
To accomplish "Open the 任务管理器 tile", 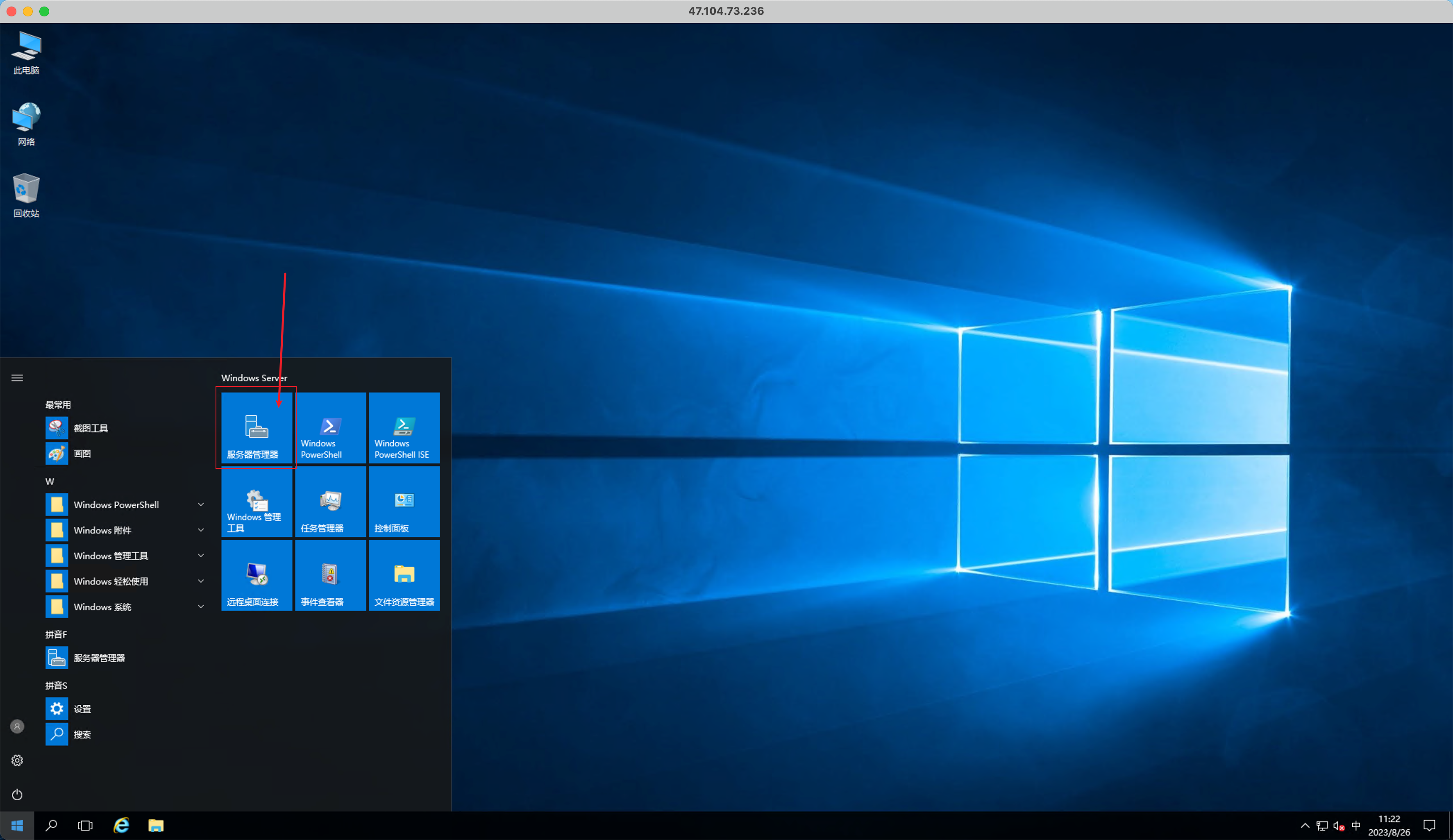I will (x=330, y=502).
